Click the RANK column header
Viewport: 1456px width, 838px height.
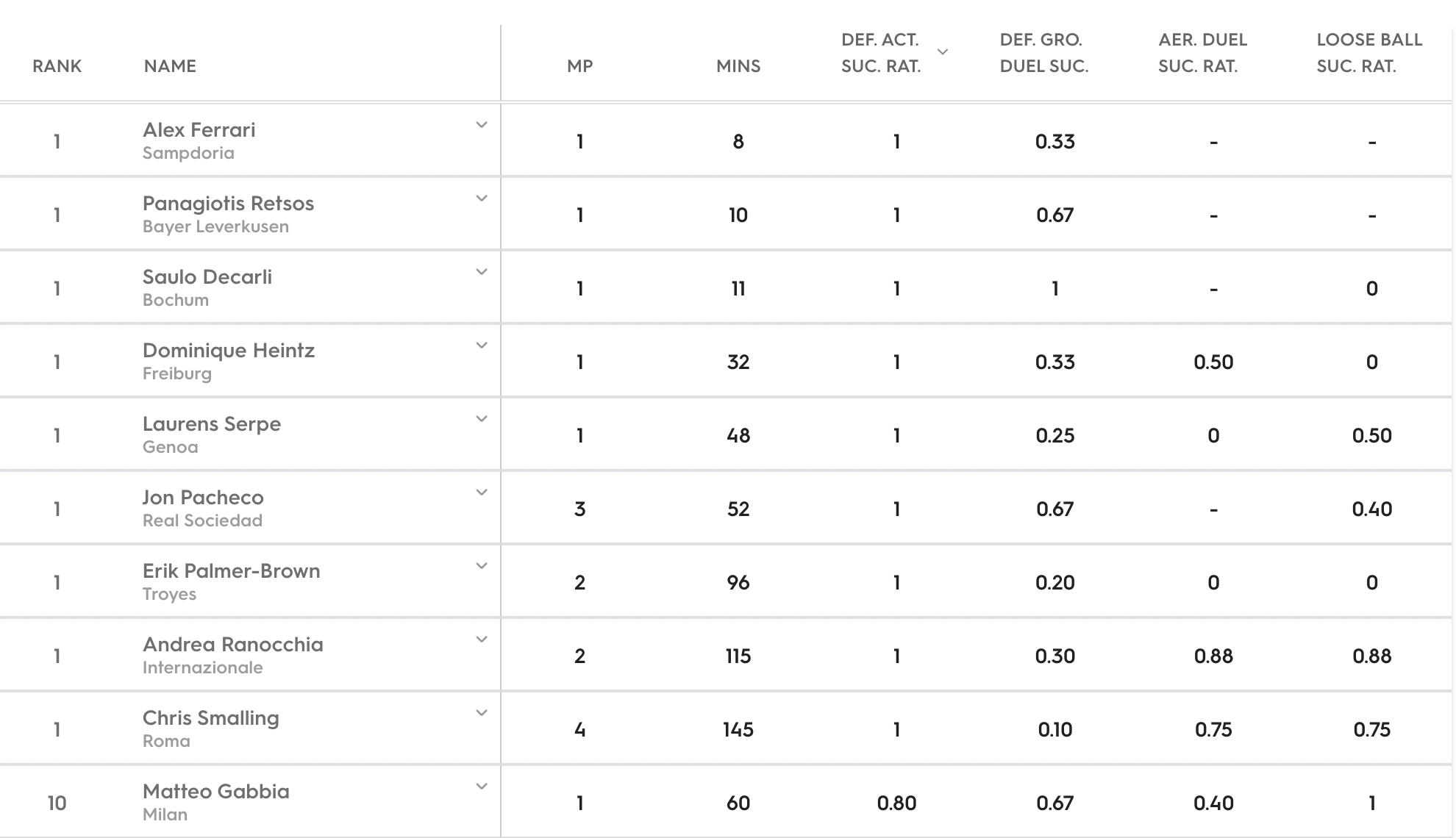pos(57,66)
